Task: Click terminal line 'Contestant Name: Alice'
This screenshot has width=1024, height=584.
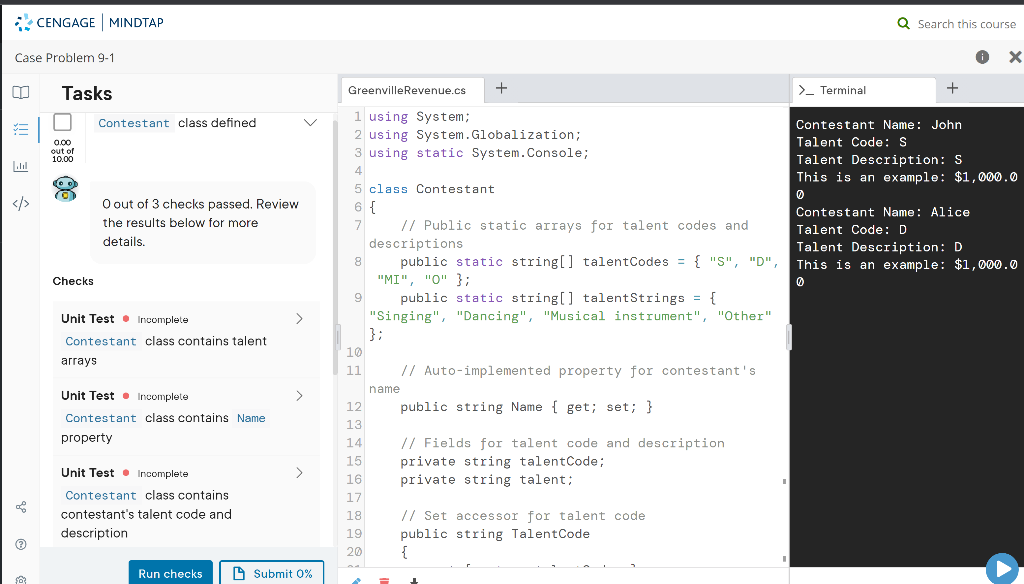Action: click(x=883, y=212)
